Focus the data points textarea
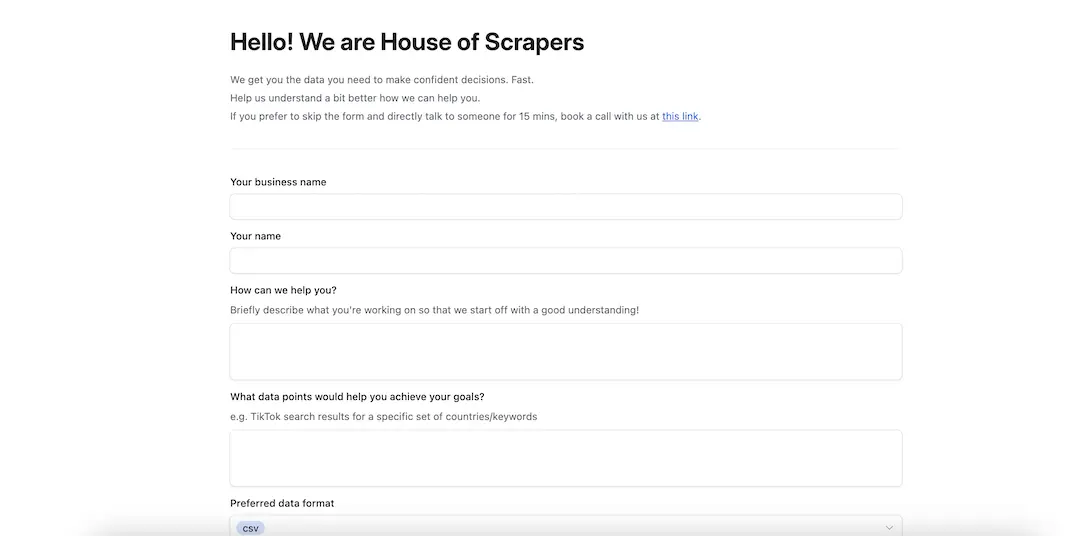Viewport: 1080px width, 536px height. 565,458
